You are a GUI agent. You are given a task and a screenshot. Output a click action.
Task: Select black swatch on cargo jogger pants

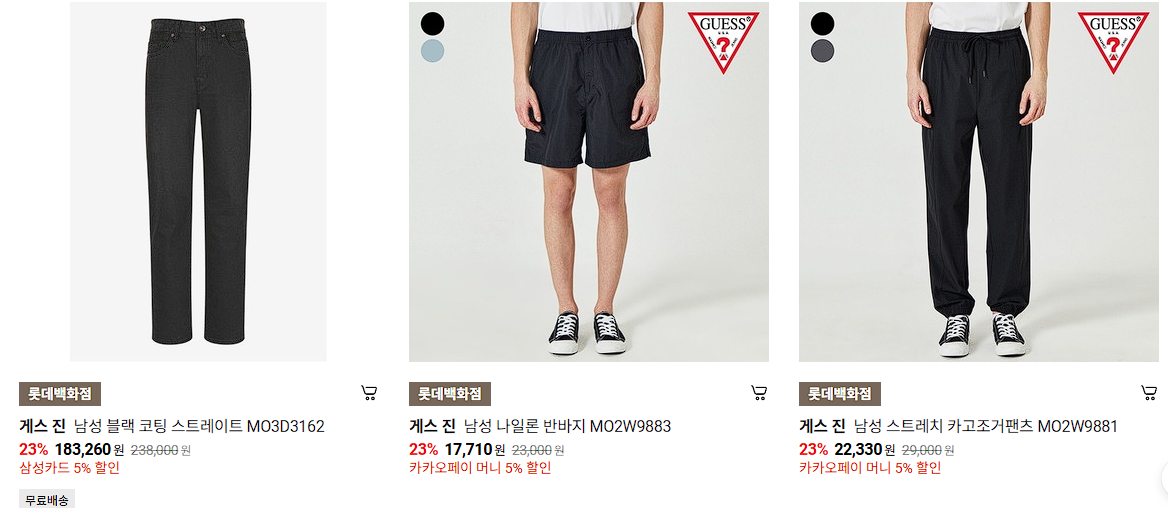[822, 24]
